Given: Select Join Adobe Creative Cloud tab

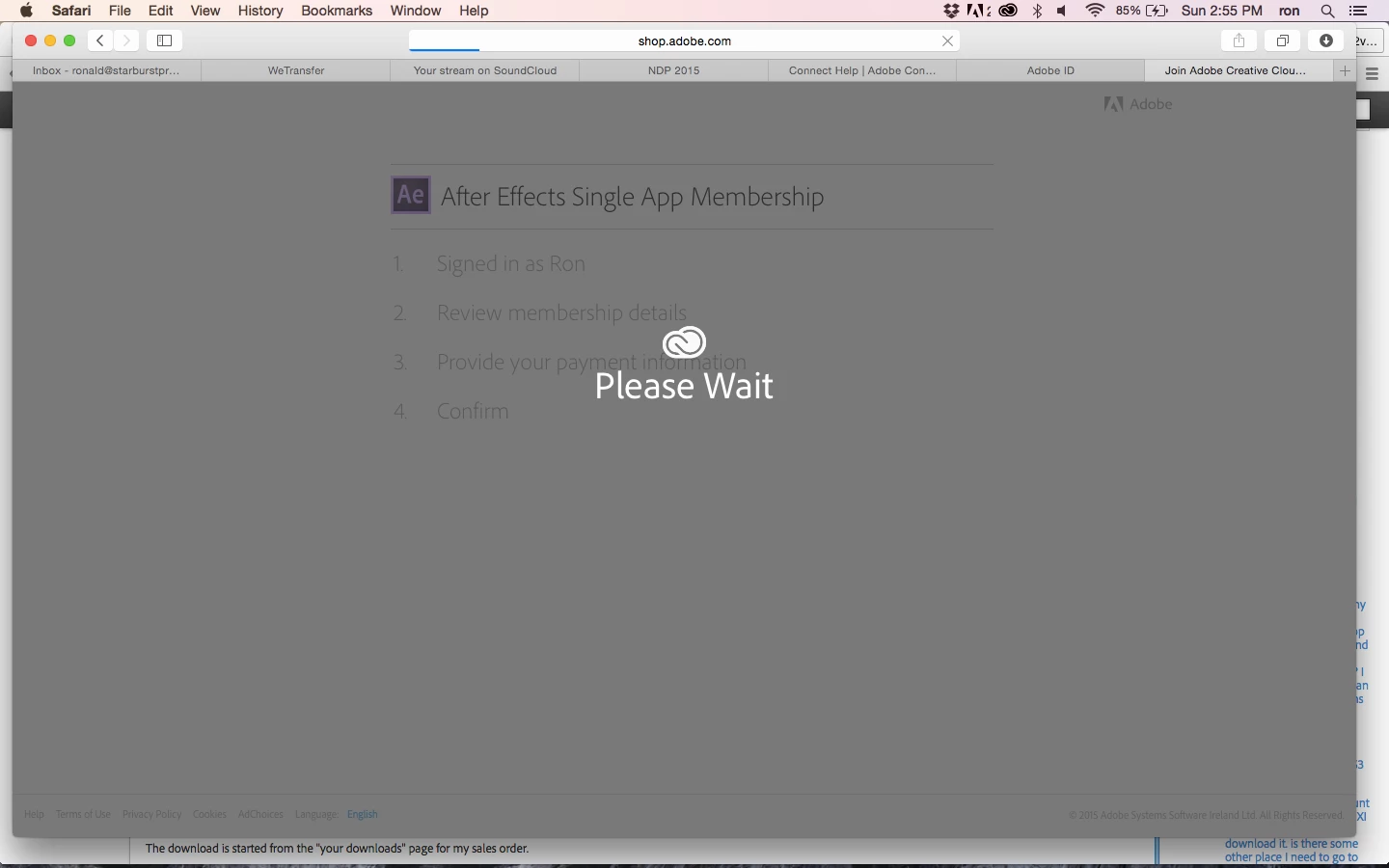Looking at the screenshot, I should pyautogui.click(x=1239, y=70).
